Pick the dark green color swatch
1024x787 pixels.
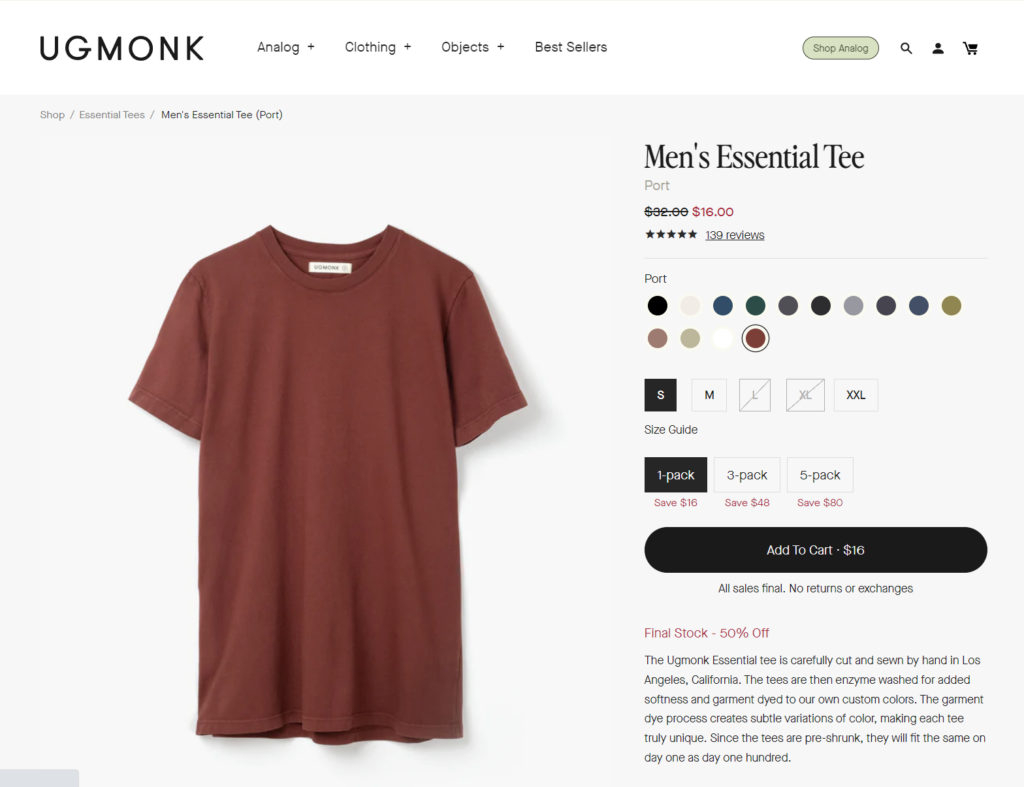coord(756,306)
